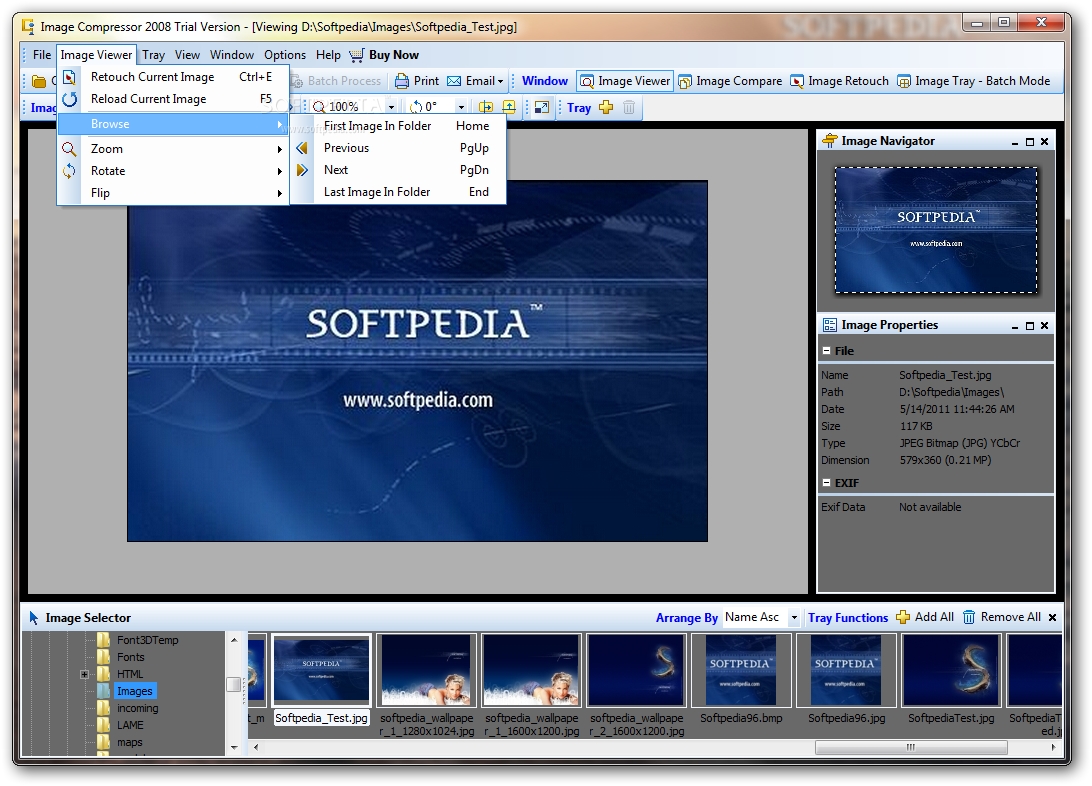Open the rotation angle dropdown arrow
Viewport: 1092px width, 786px height.
(461, 107)
